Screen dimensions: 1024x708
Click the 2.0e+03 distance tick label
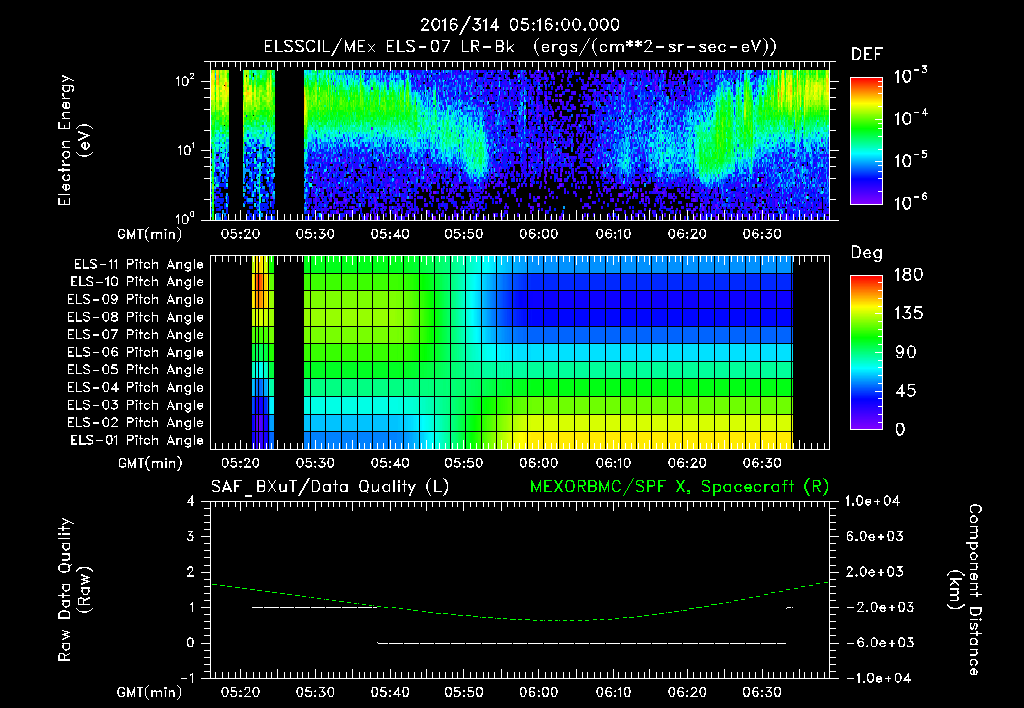[x=874, y=571]
